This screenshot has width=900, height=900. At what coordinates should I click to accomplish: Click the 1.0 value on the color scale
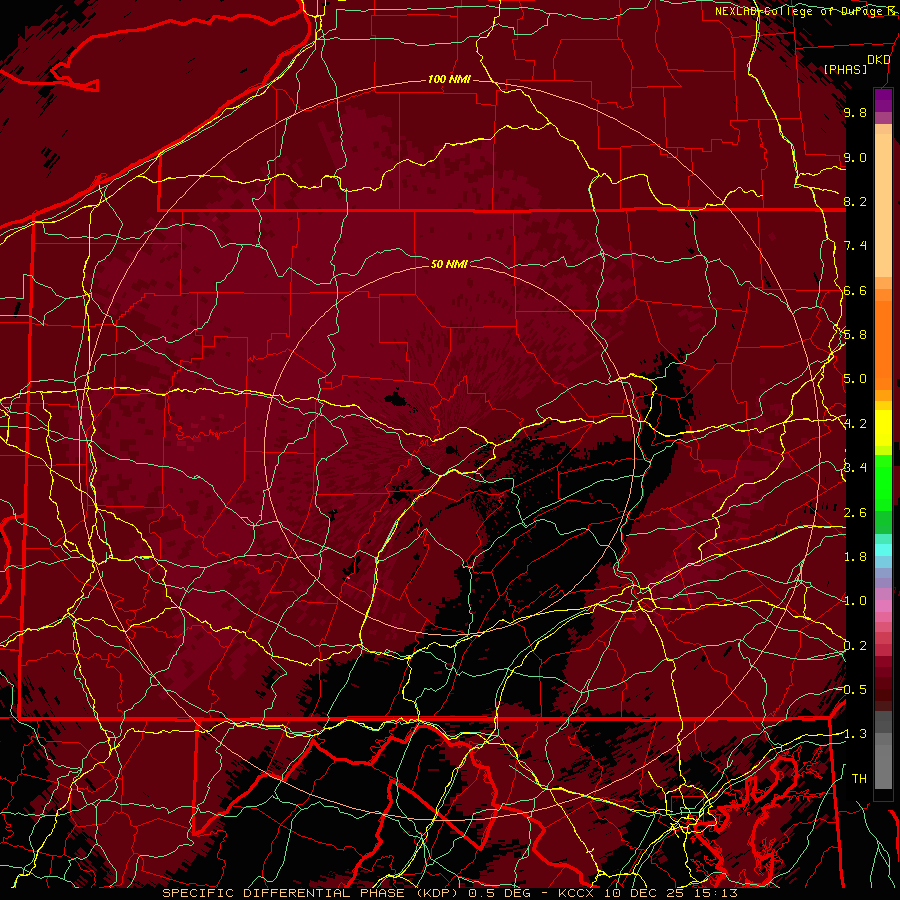(x=855, y=601)
